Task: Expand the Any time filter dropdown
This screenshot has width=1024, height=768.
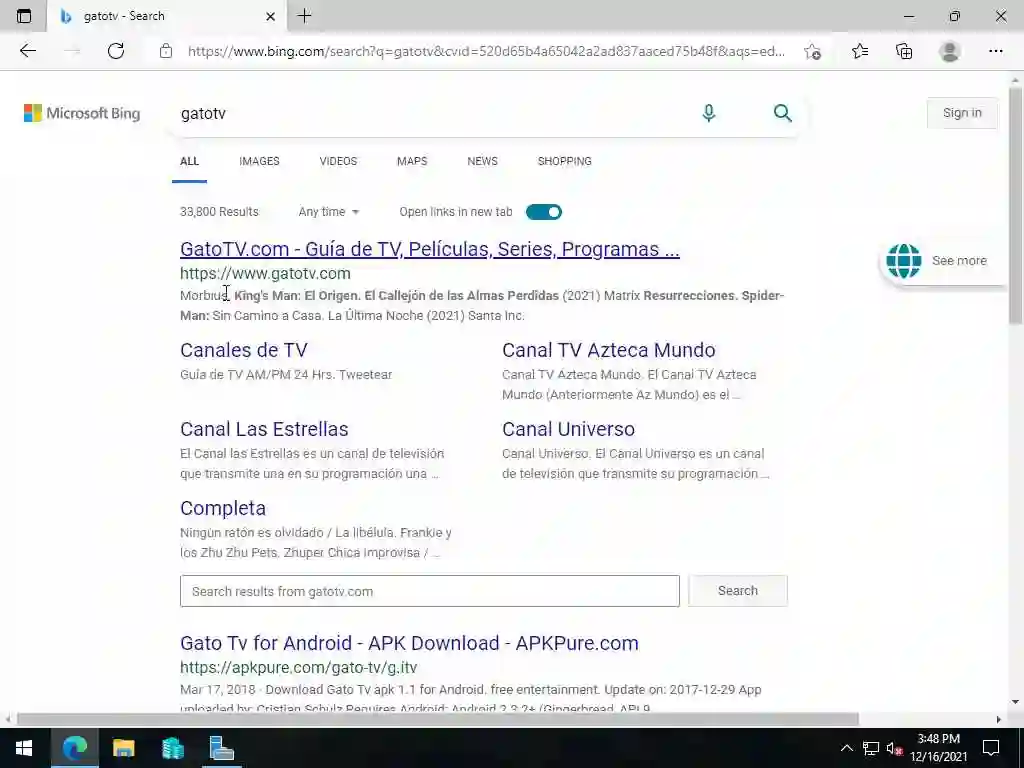Action: click(x=328, y=212)
